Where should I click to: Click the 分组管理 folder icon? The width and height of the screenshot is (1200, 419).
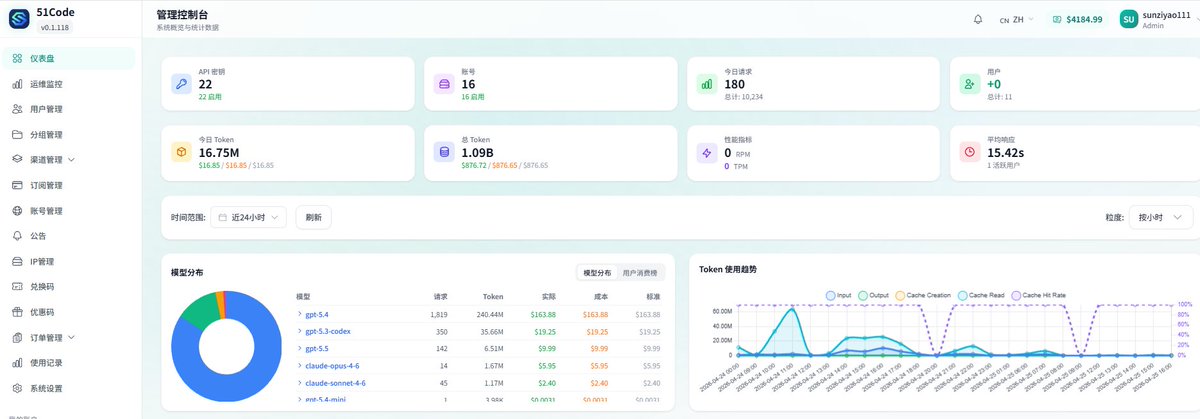[x=17, y=135]
